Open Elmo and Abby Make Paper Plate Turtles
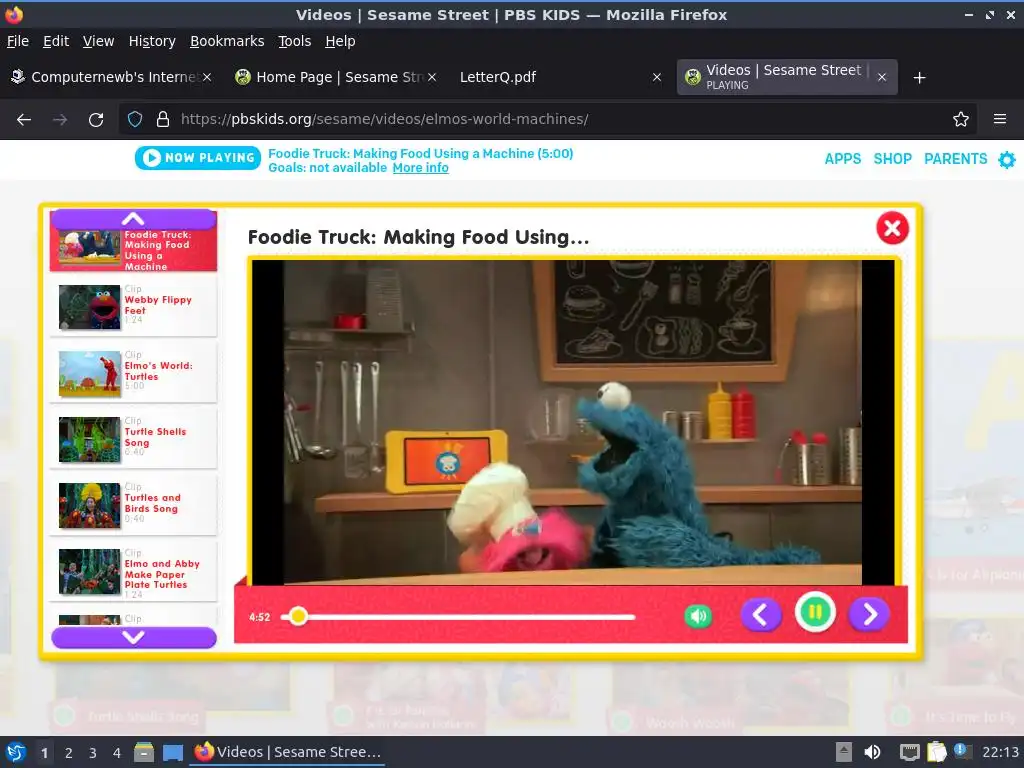Viewport: 1024px width, 768px height. point(133,571)
